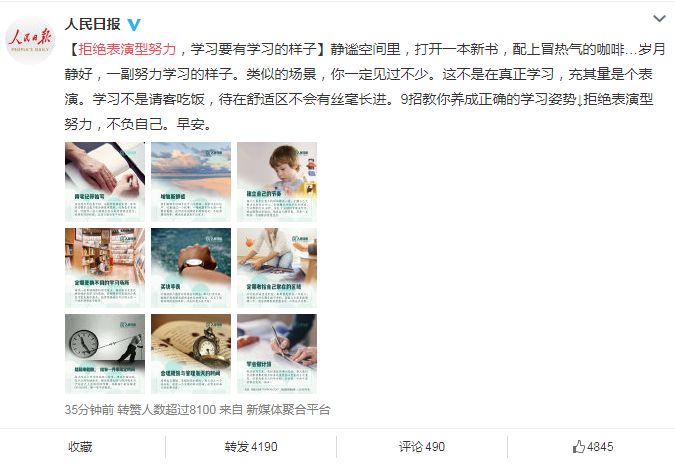
Task: Open the pocket watch on book thumbnail
Action: (x=191, y=354)
